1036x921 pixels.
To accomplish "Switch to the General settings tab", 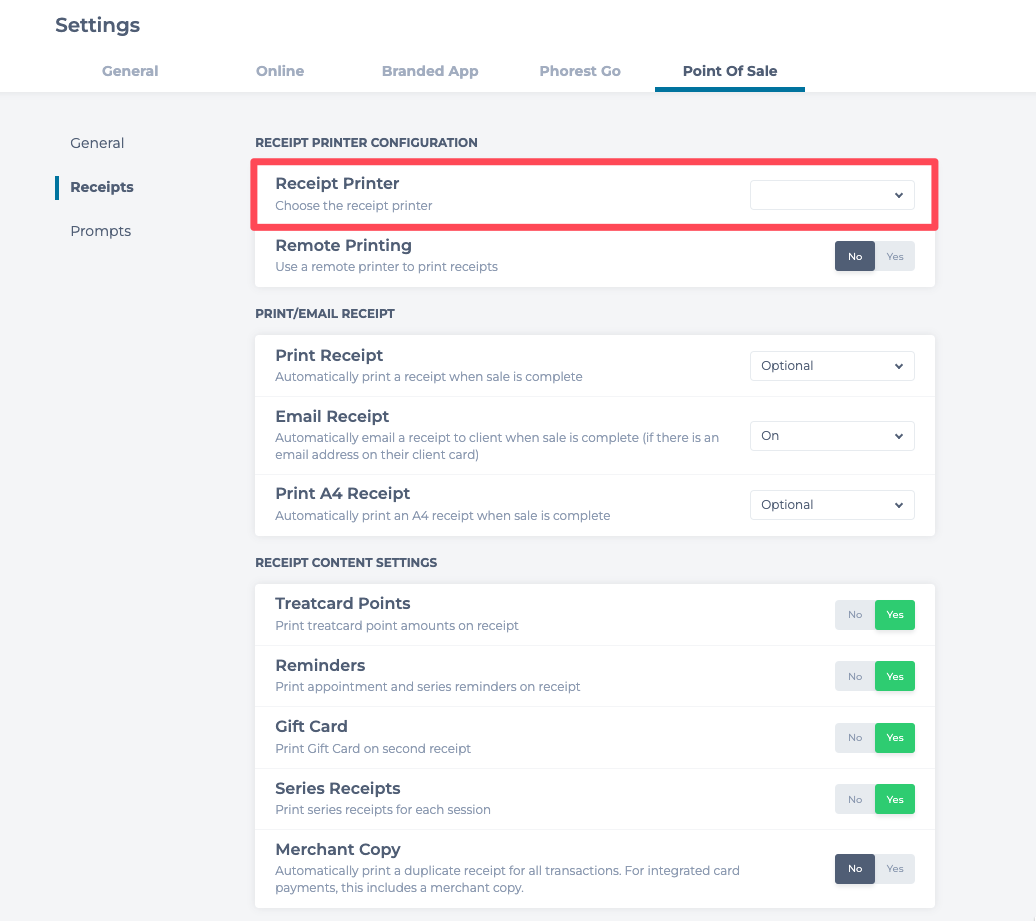I will (x=130, y=71).
